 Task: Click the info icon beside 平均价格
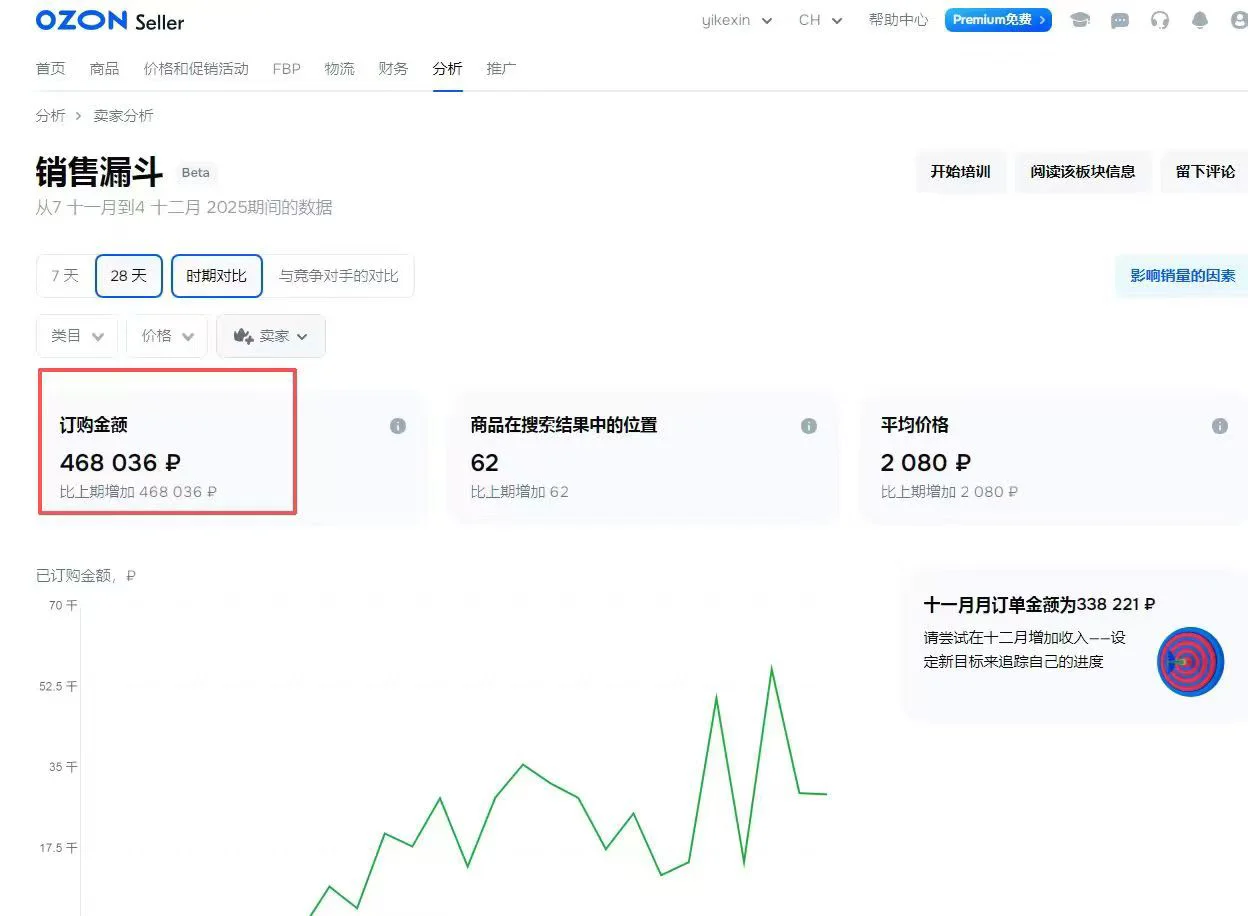[1219, 425]
